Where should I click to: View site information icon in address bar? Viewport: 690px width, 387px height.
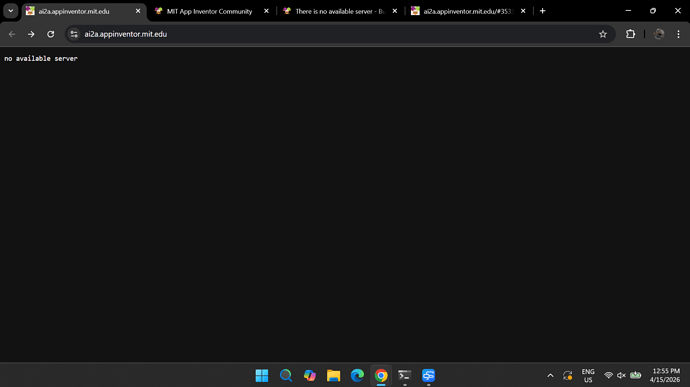(74, 34)
